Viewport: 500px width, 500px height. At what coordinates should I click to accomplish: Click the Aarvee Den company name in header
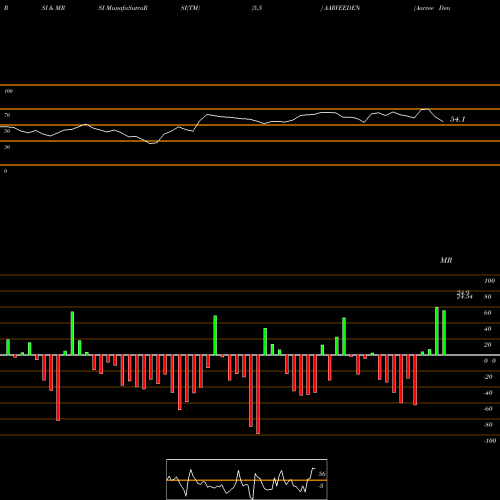click(x=432, y=8)
